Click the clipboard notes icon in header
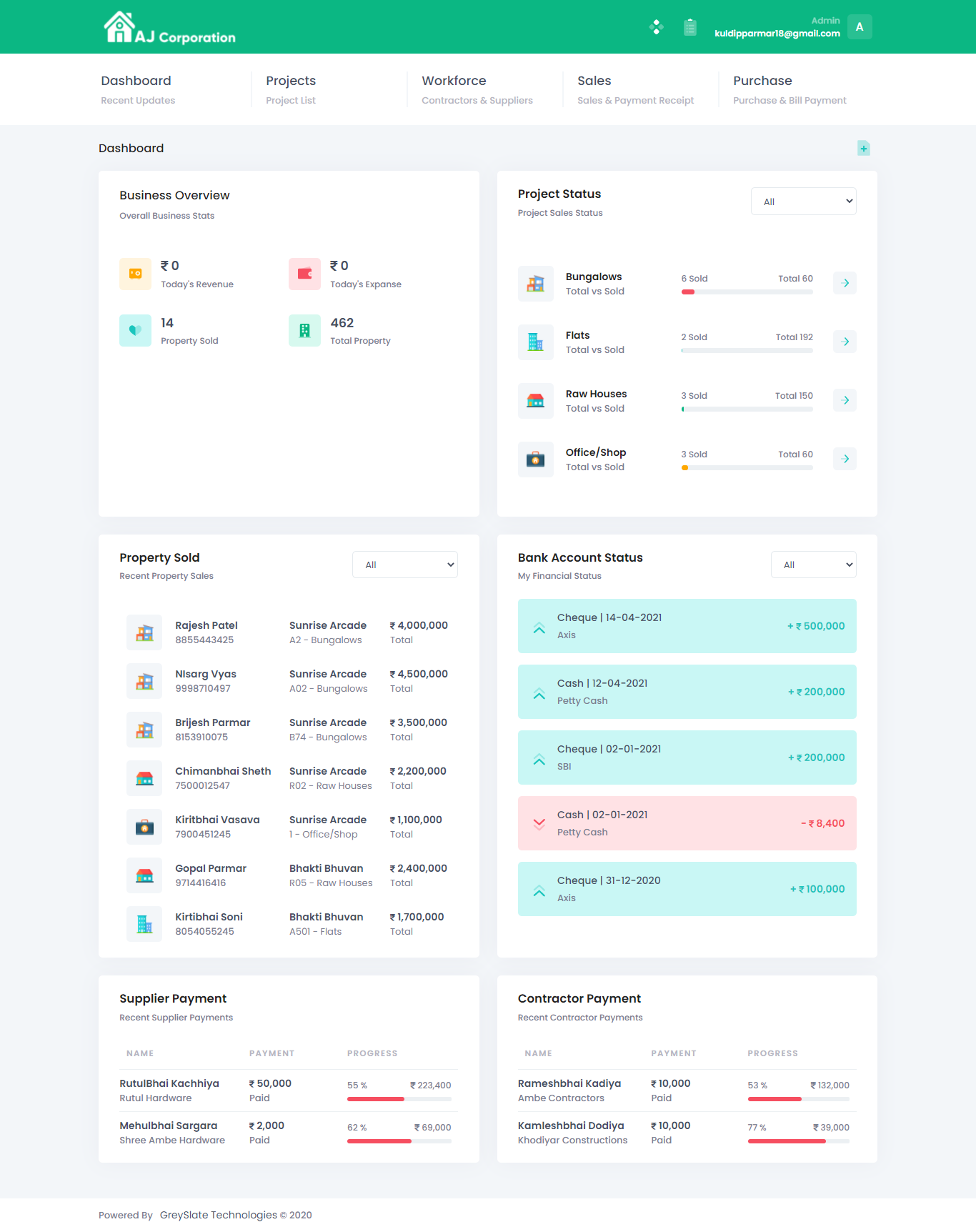This screenshot has height=1232, width=976. click(x=689, y=27)
